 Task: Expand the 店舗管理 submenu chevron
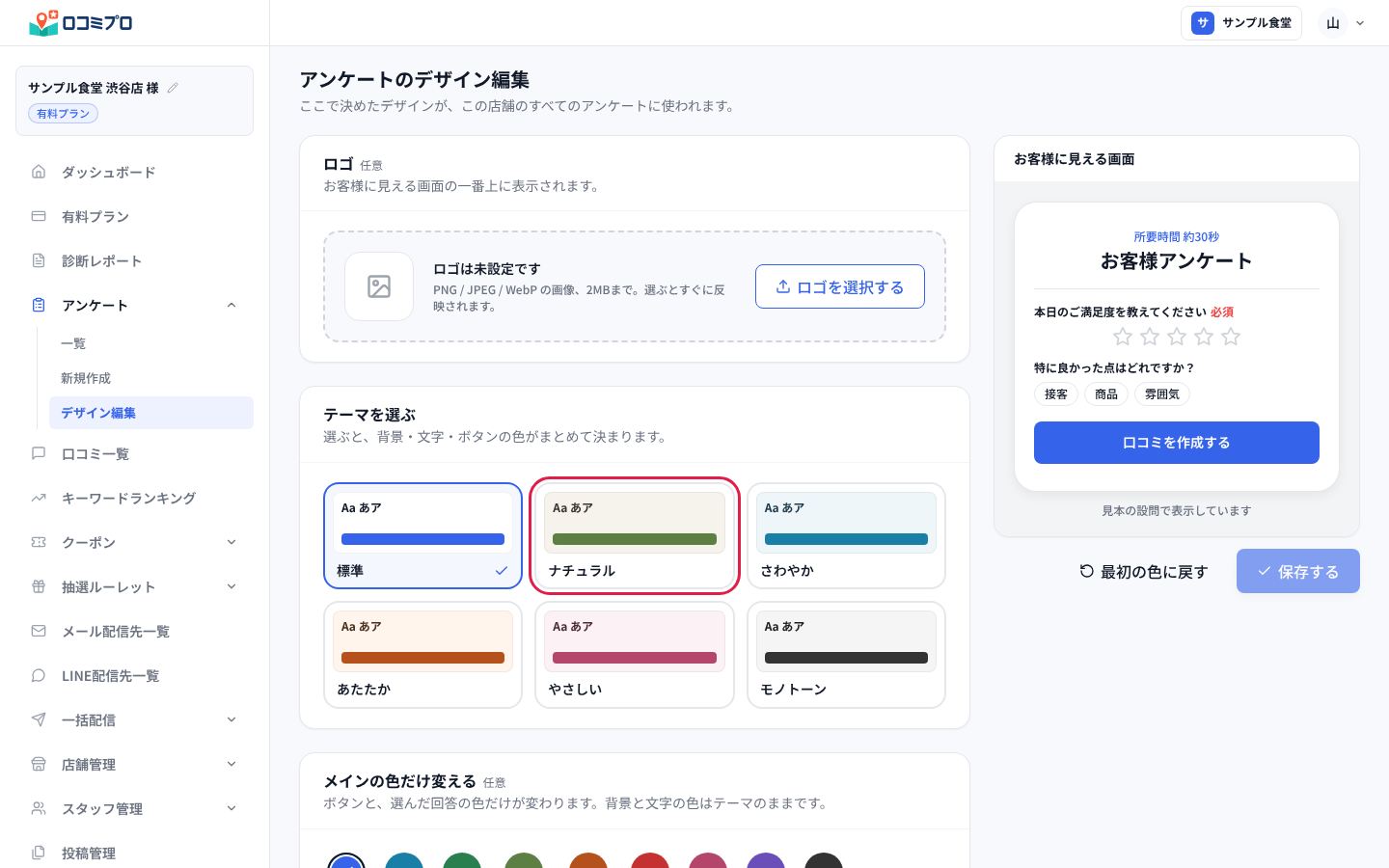(231, 764)
